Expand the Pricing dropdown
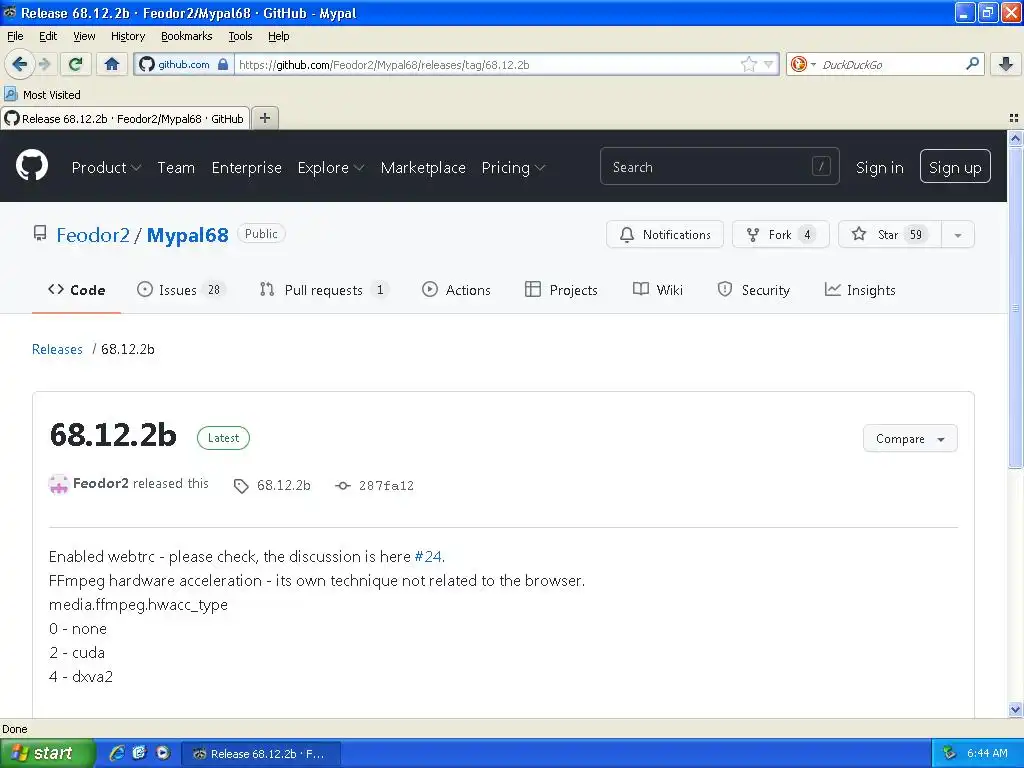Screen dimensions: 1024x768 (513, 168)
